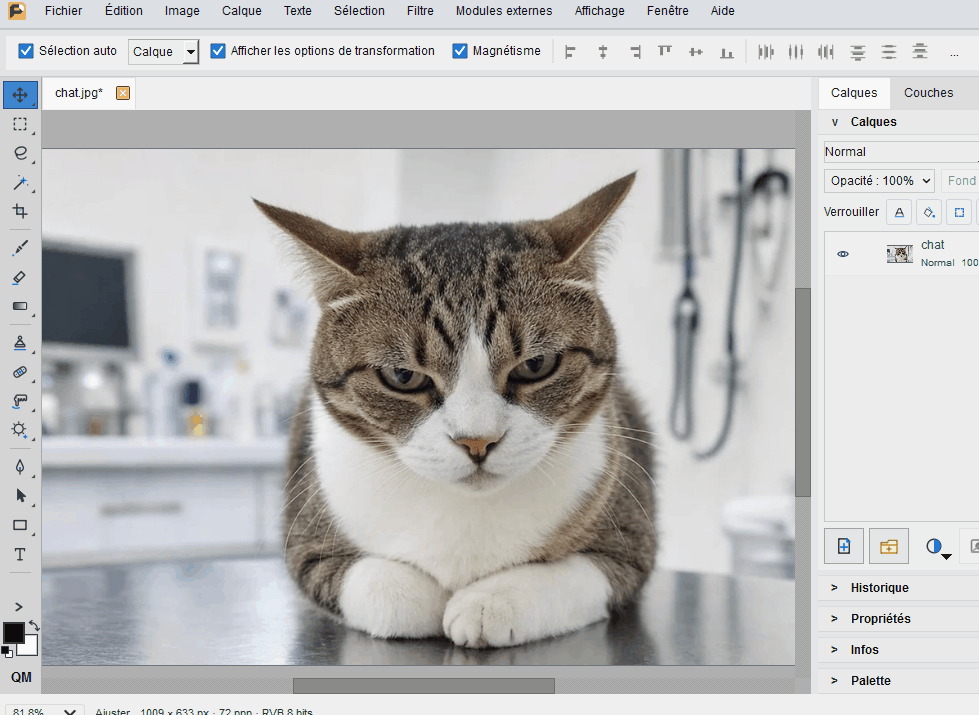Activate the Dodge tool
The width and height of the screenshot is (979, 715).
[x=20, y=430]
